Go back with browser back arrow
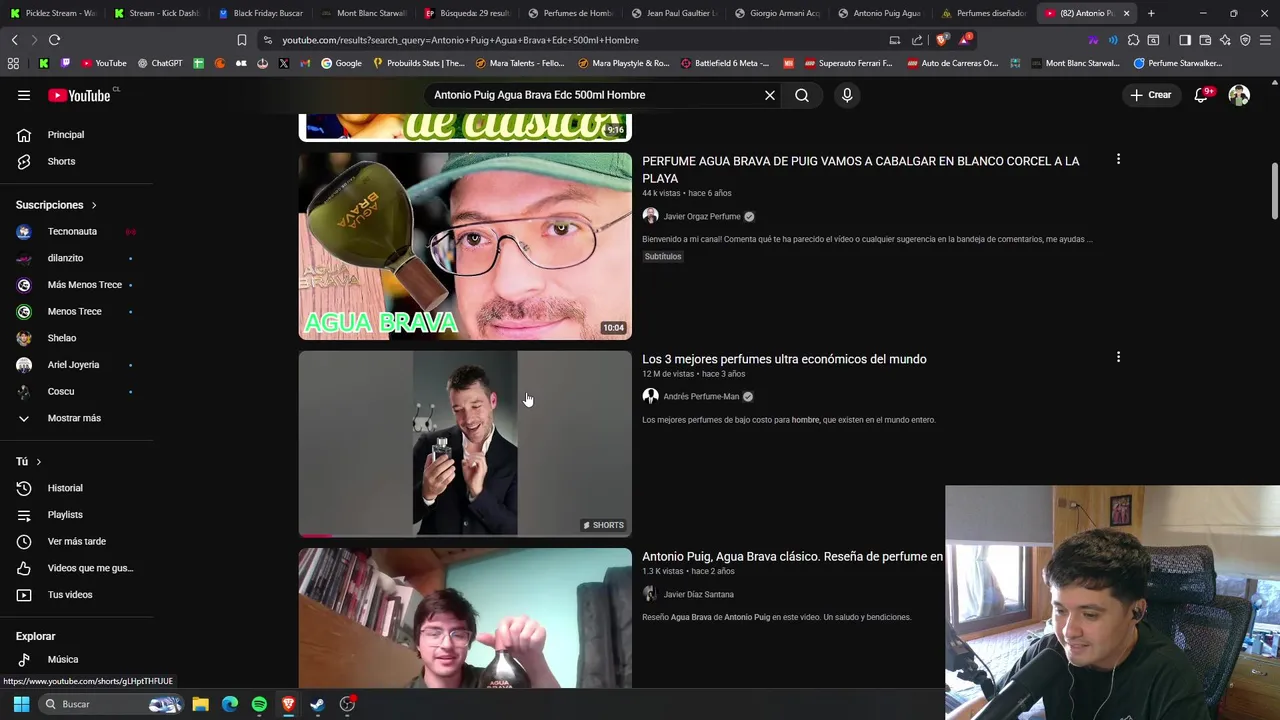Screen dimensions: 1280x720 [x=14, y=40]
